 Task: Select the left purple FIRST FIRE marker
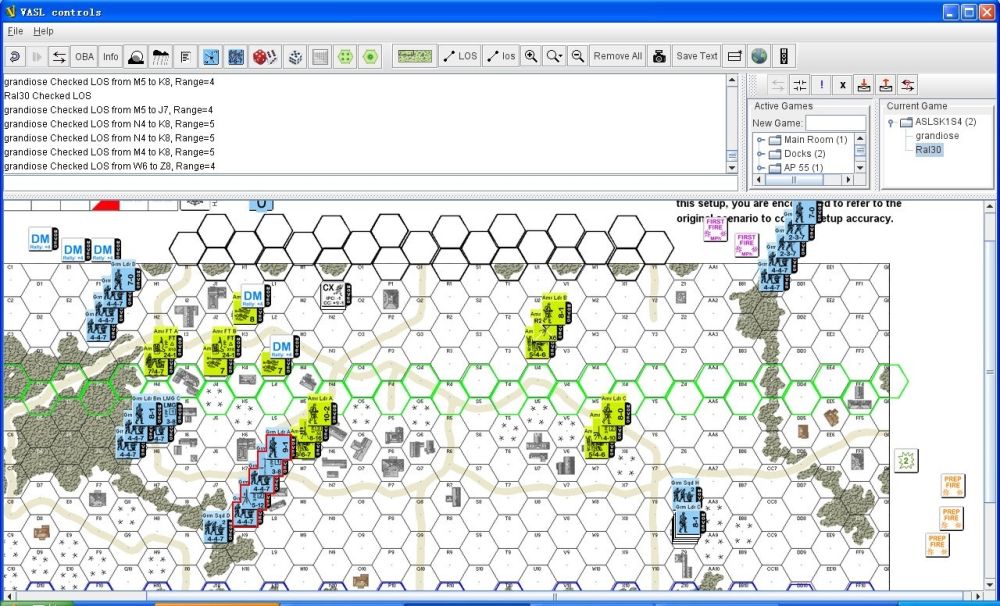[x=716, y=229]
